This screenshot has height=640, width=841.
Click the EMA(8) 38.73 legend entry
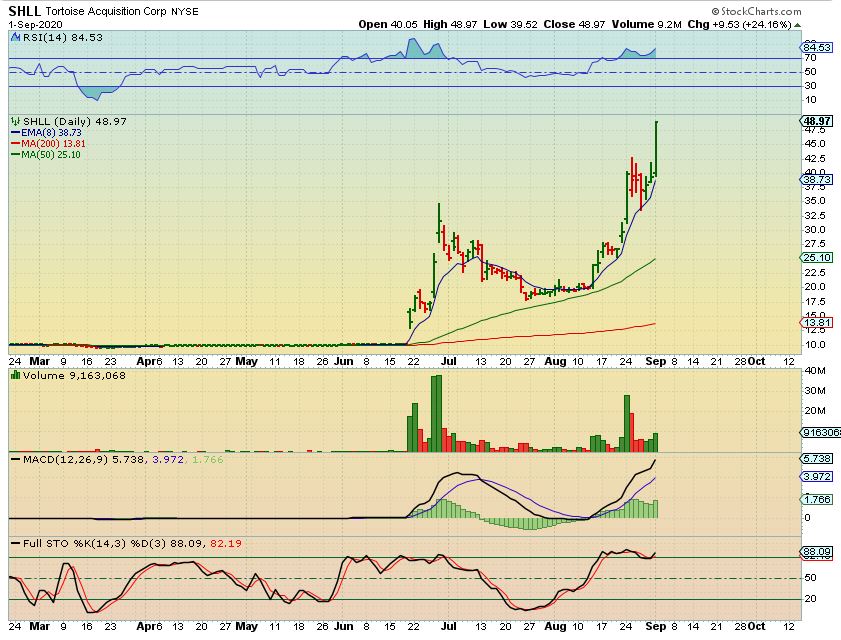pos(46,133)
